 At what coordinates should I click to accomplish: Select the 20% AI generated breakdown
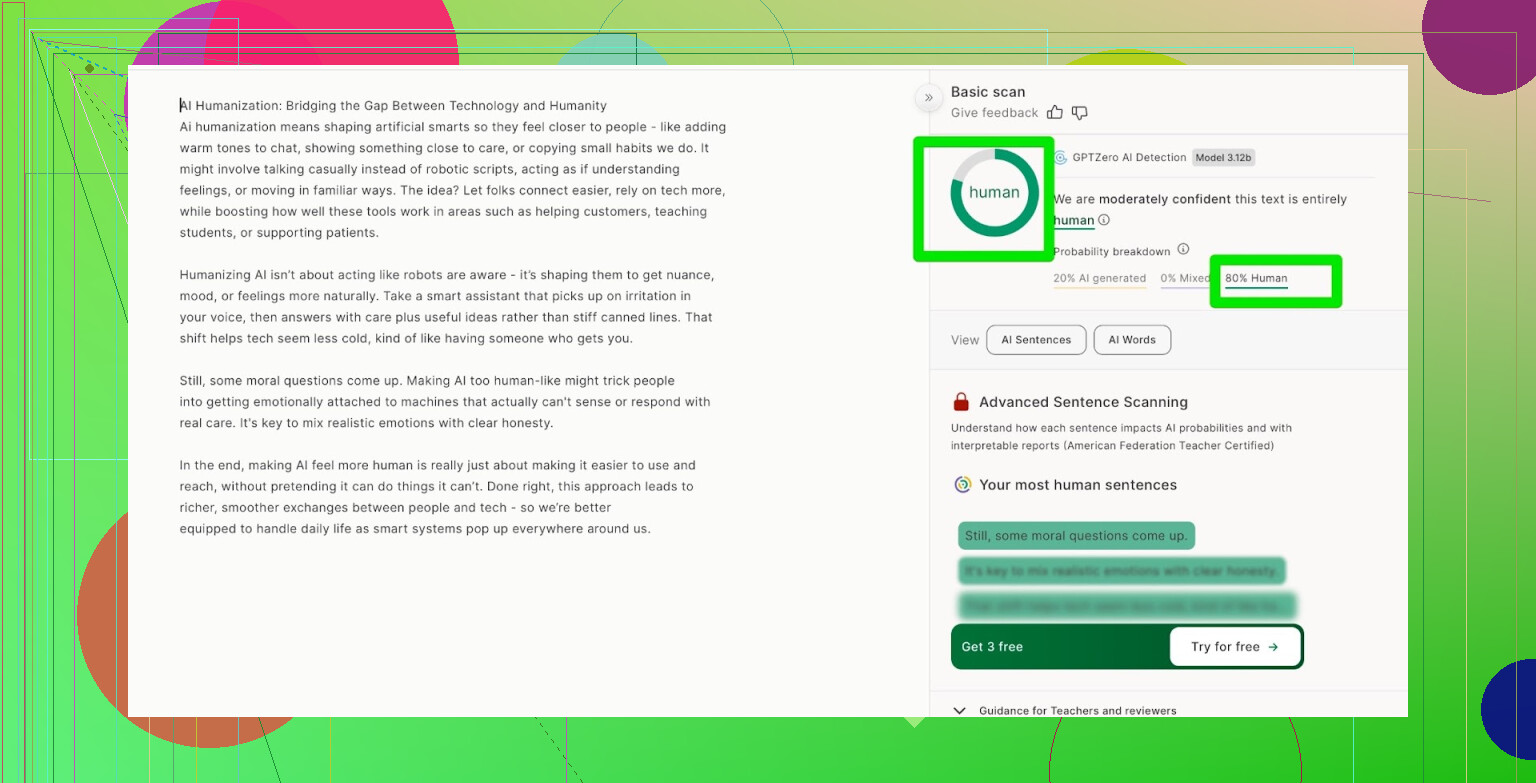tap(1099, 279)
